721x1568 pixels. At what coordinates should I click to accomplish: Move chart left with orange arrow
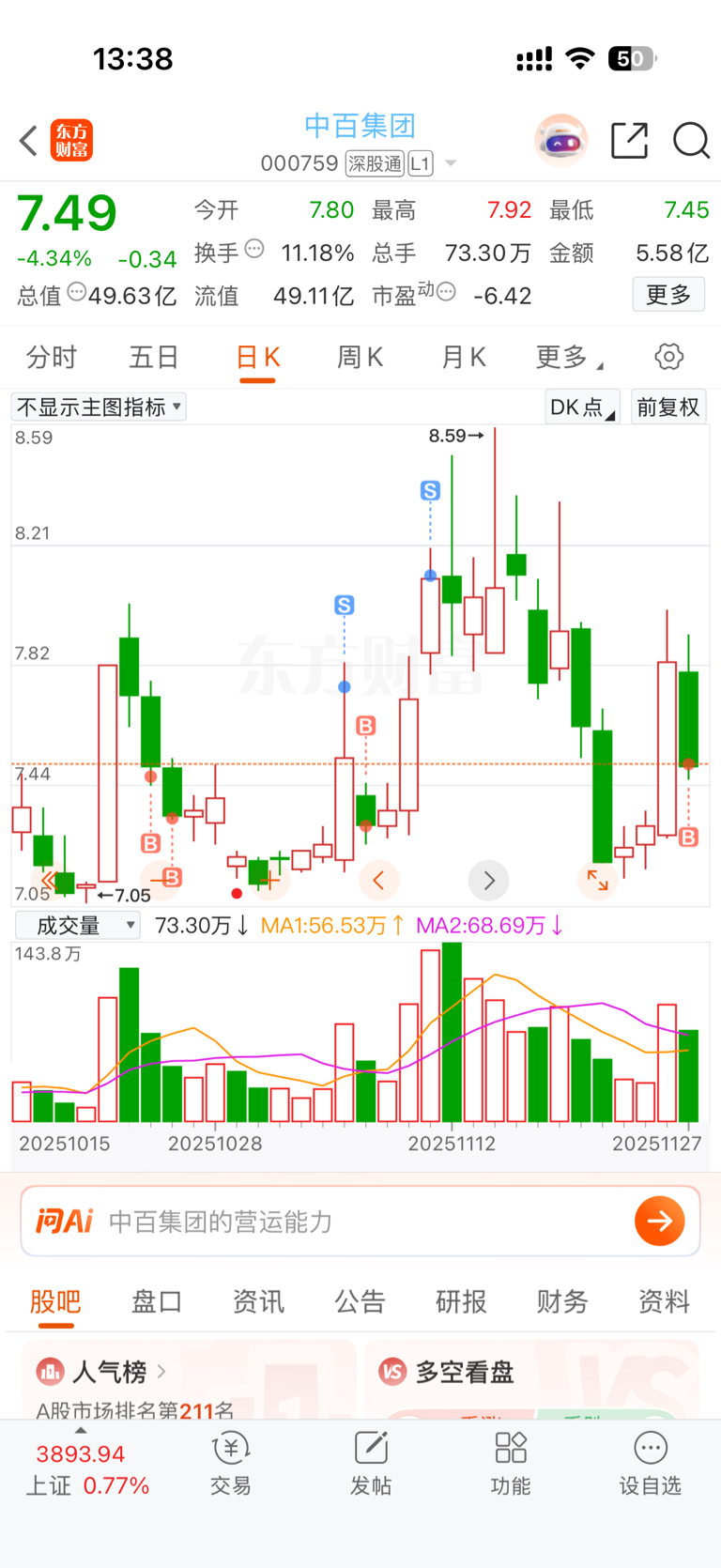point(379,880)
